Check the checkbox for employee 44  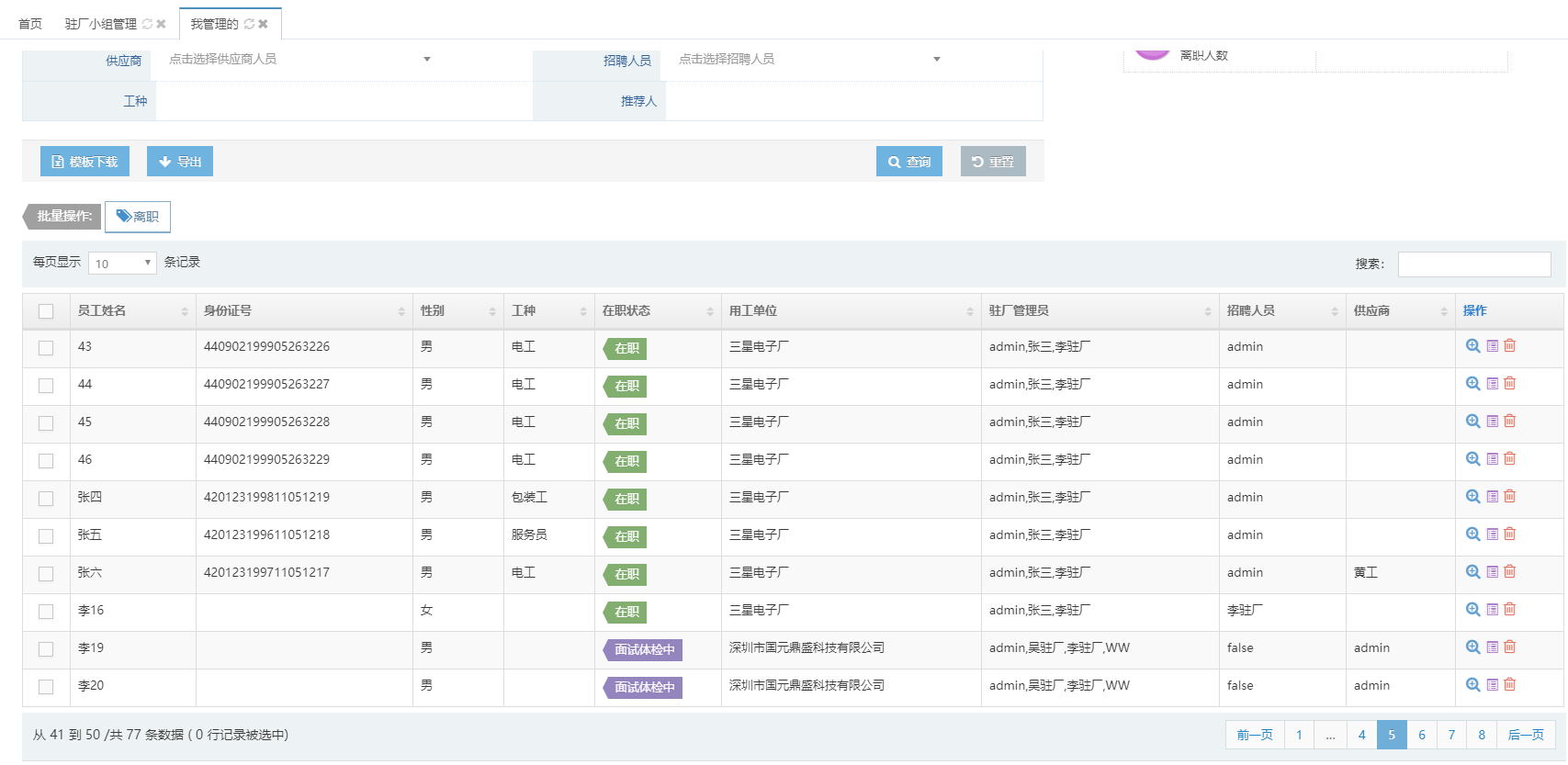pyautogui.click(x=46, y=386)
